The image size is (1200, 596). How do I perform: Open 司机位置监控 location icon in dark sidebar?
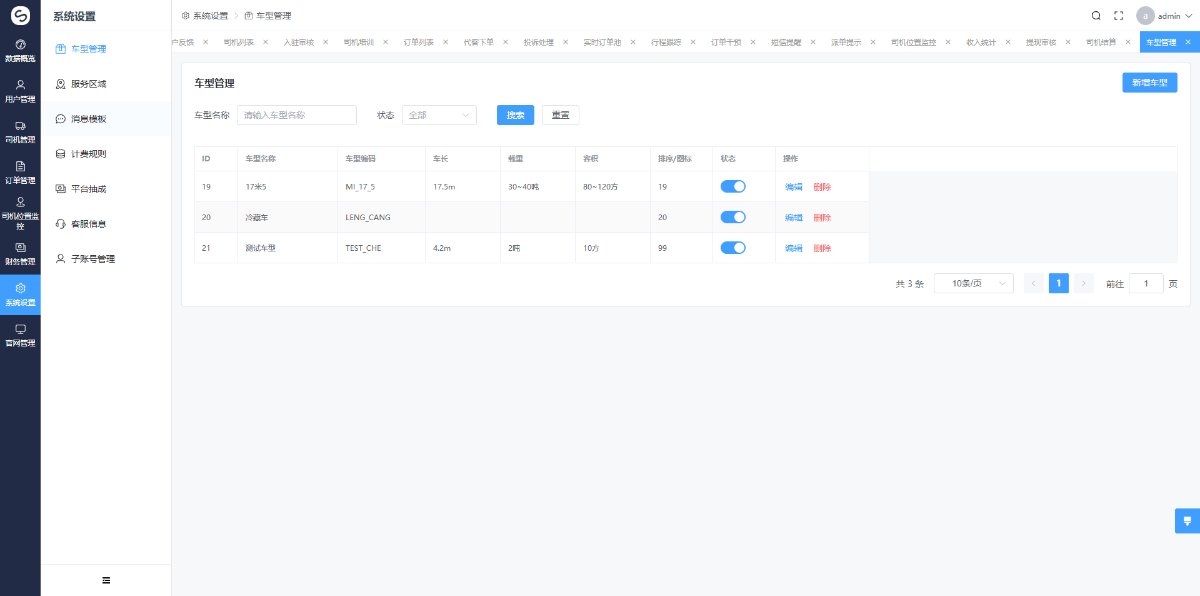tap(20, 202)
